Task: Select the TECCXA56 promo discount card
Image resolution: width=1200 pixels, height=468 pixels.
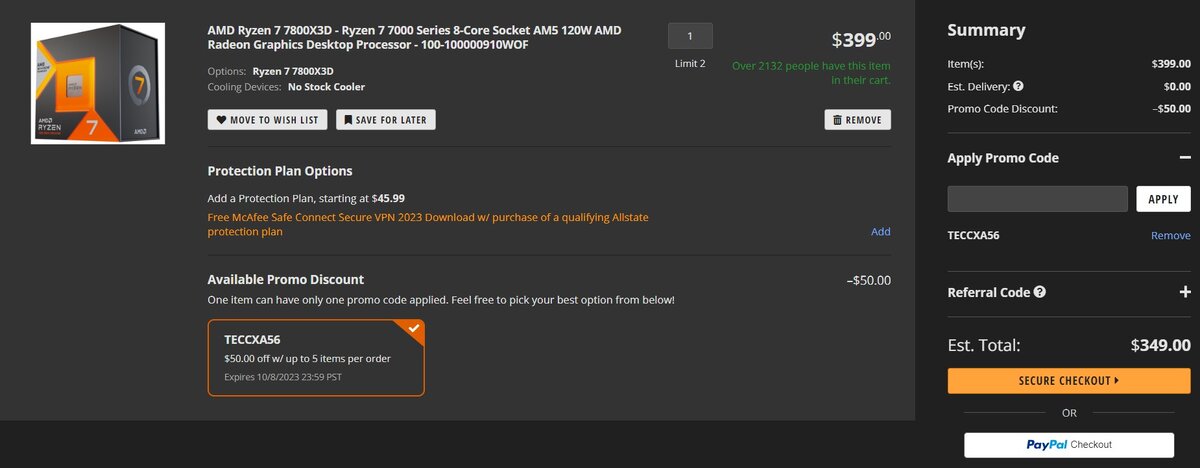Action: 316,358
